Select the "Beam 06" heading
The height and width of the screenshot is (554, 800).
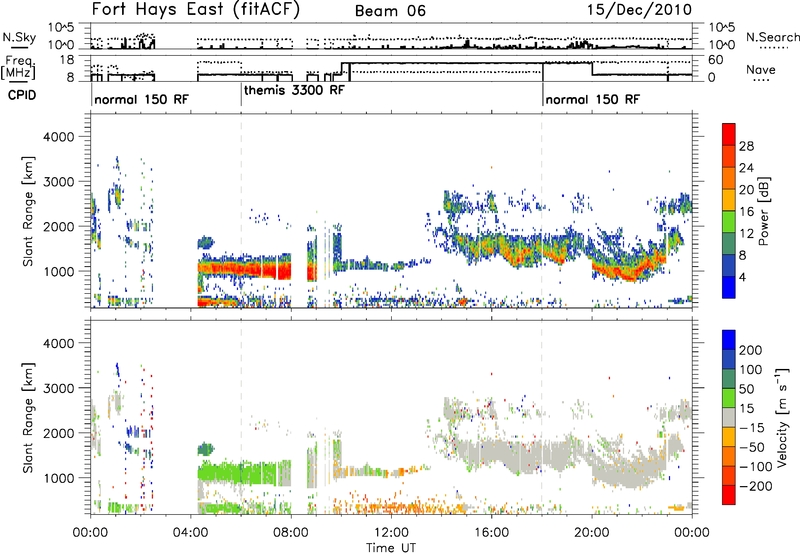point(390,11)
